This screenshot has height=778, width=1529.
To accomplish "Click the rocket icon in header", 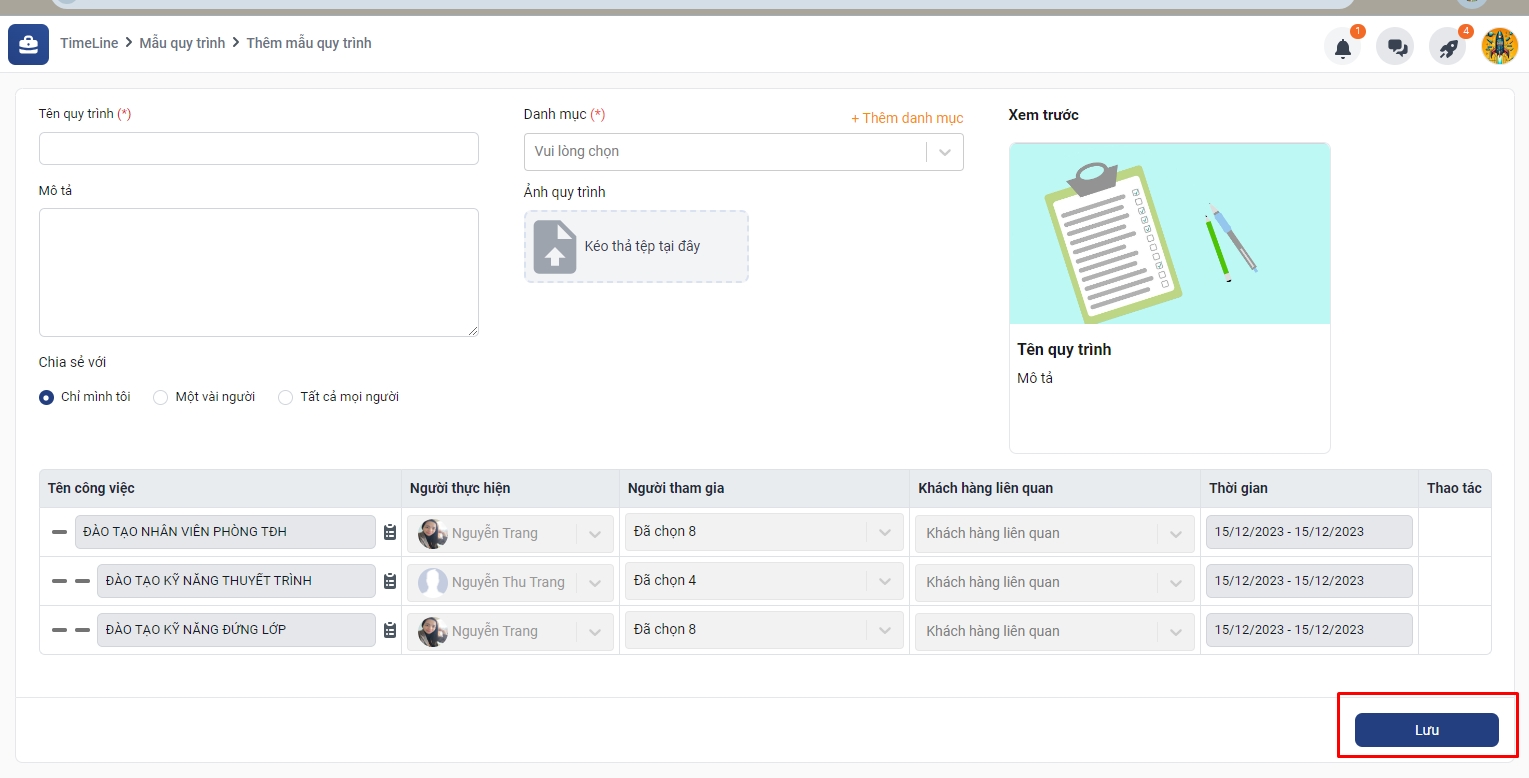I will click(x=1447, y=46).
